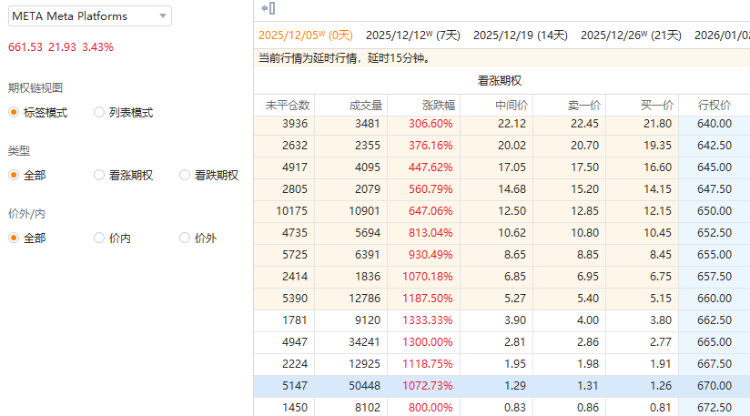Click the 1072.73% change value
The width and height of the screenshot is (750, 416).
point(428,386)
